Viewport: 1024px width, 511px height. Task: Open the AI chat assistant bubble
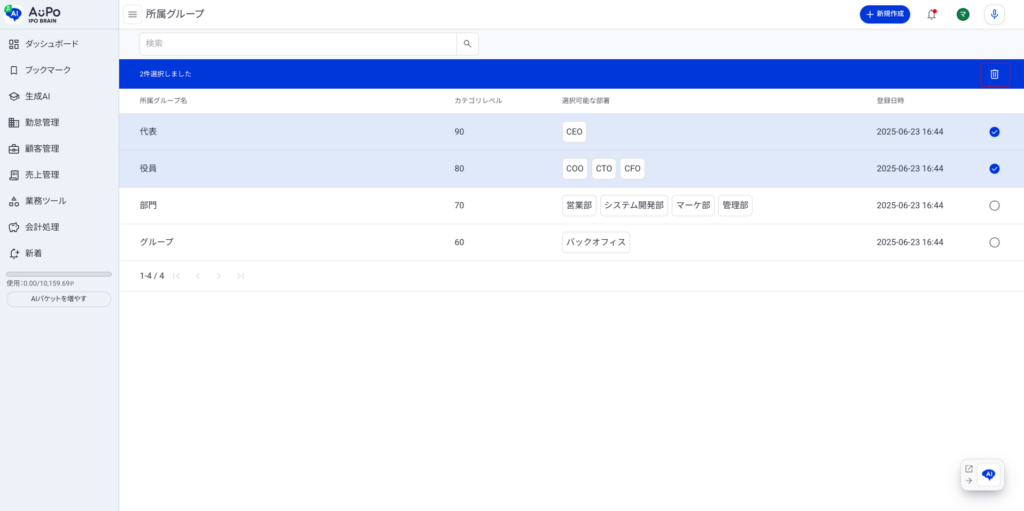pos(989,475)
